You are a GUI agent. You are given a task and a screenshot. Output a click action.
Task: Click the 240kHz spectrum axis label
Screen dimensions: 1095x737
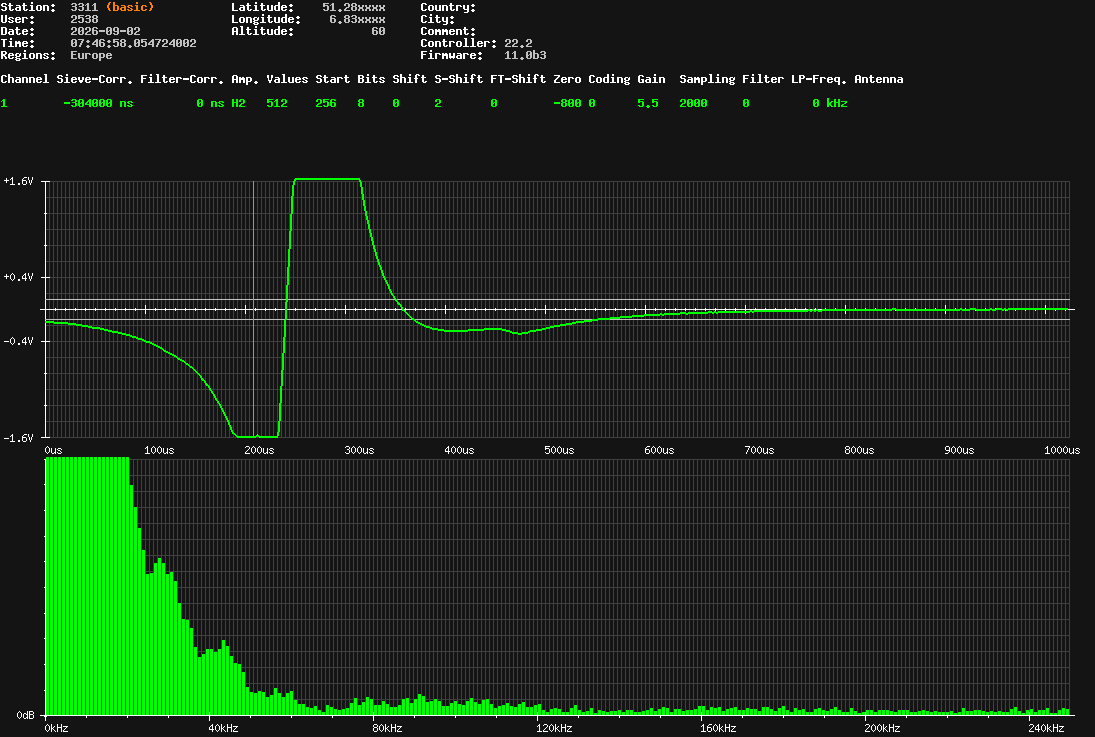pyautogui.click(x=1046, y=728)
